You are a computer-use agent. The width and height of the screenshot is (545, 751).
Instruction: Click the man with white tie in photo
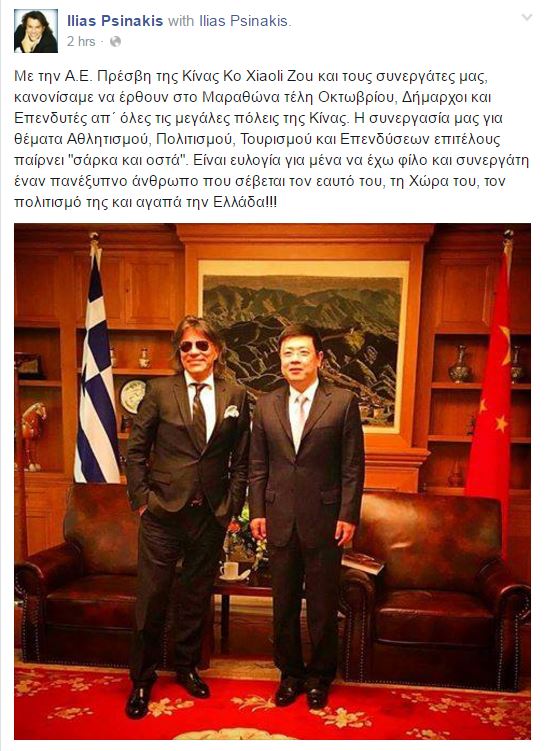click(307, 517)
